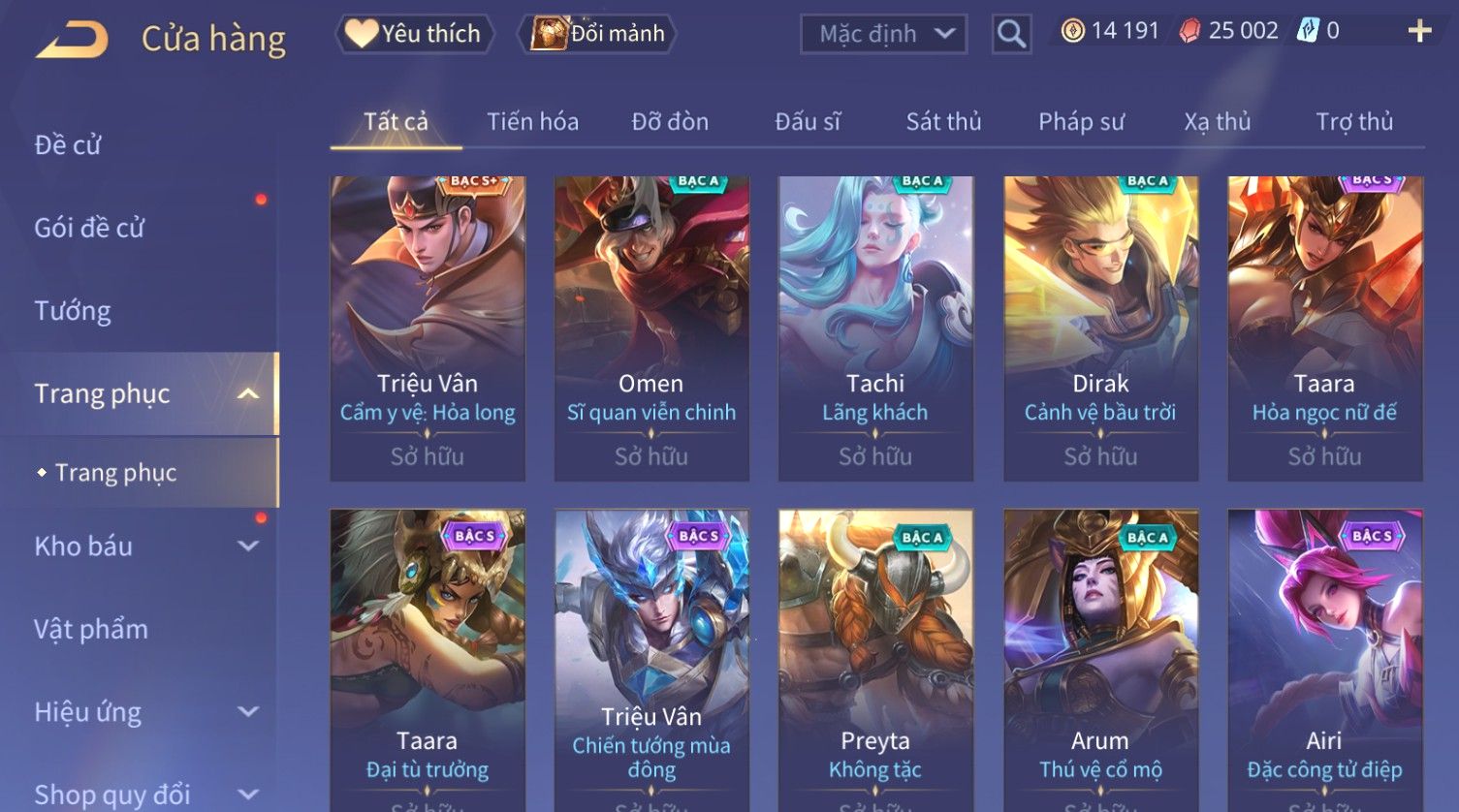
Task: Expand the Hiệu ứng sidebar section
Action: (x=248, y=712)
